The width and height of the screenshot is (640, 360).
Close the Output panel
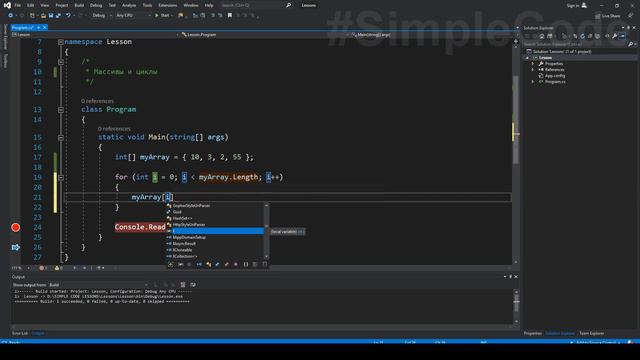516,276
